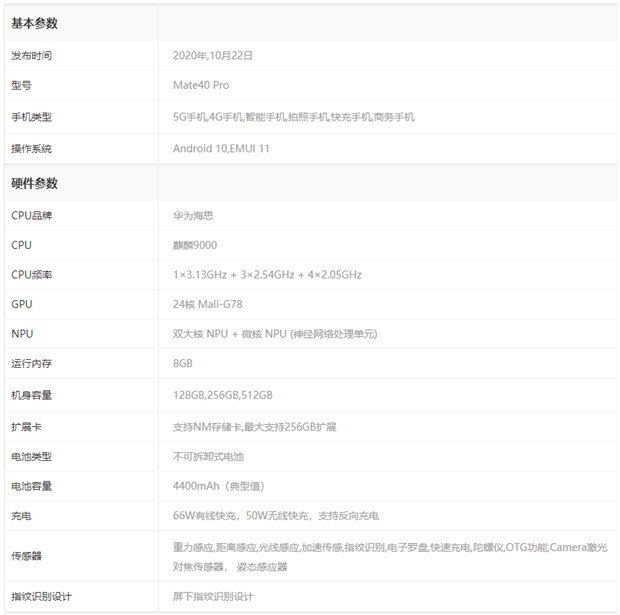Select the value 24核 Mali-G78

pyautogui.click(x=208, y=305)
